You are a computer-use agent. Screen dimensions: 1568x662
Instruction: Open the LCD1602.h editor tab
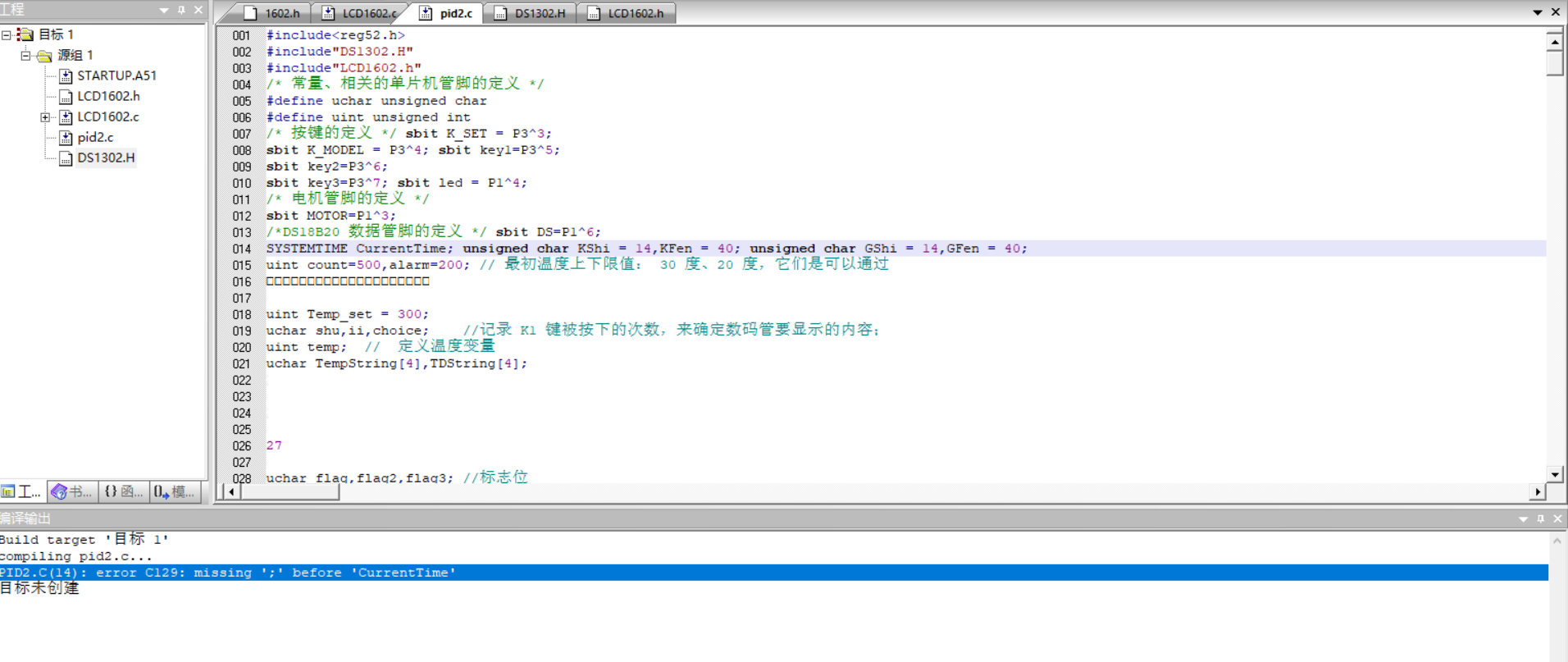click(x=626, y=13)
